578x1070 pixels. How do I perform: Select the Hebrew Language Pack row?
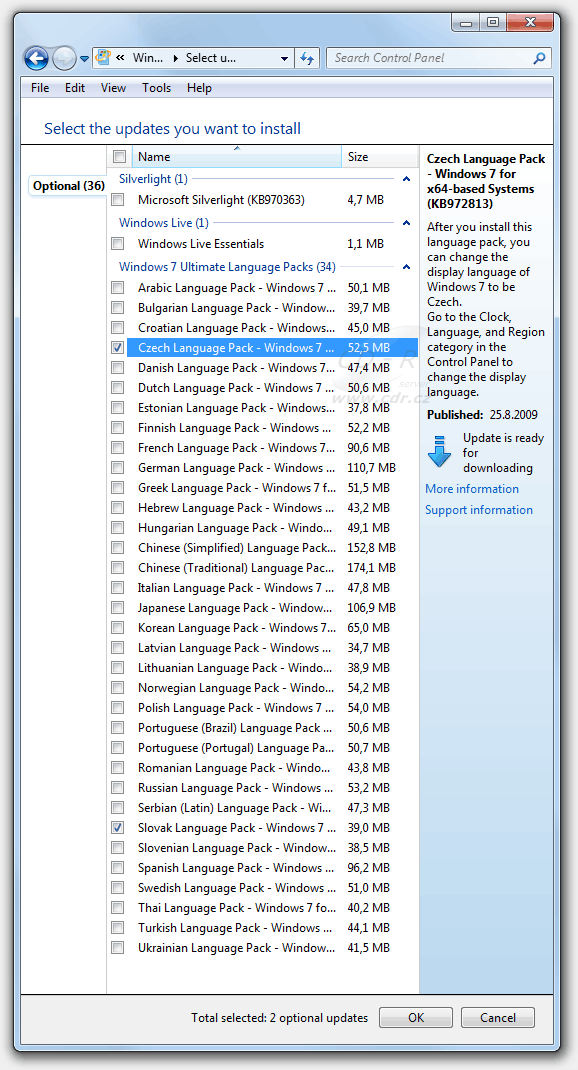[x=272, y=508]
